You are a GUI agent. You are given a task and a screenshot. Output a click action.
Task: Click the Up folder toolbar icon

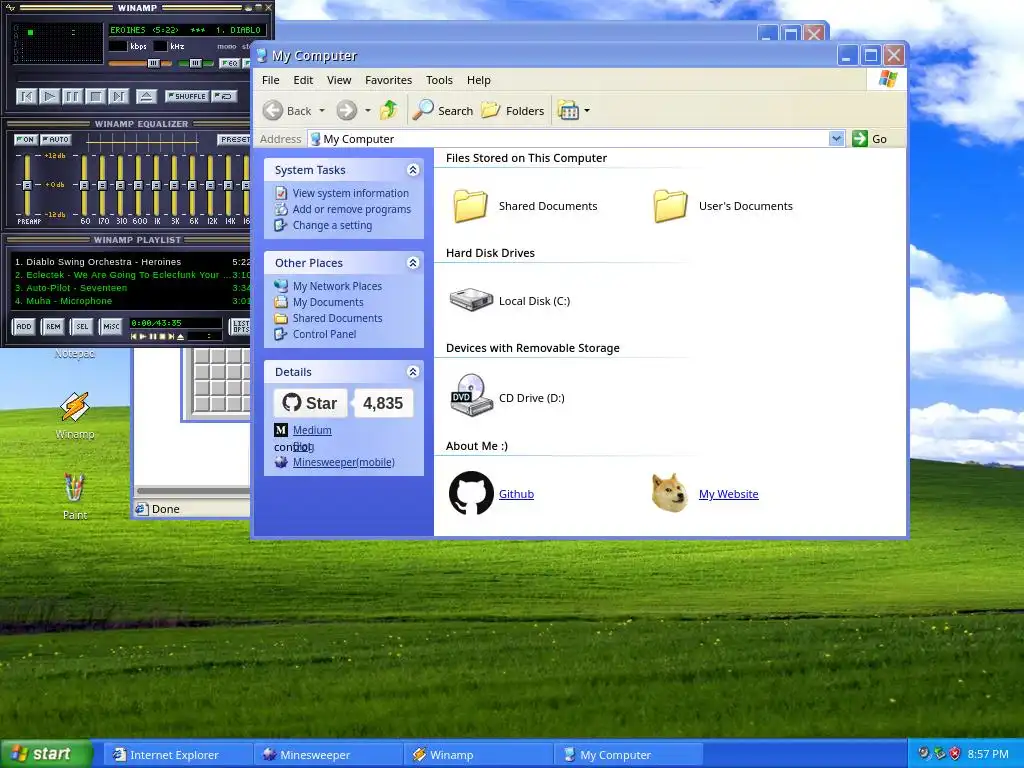pyautogui.click(x=389, y=110)
